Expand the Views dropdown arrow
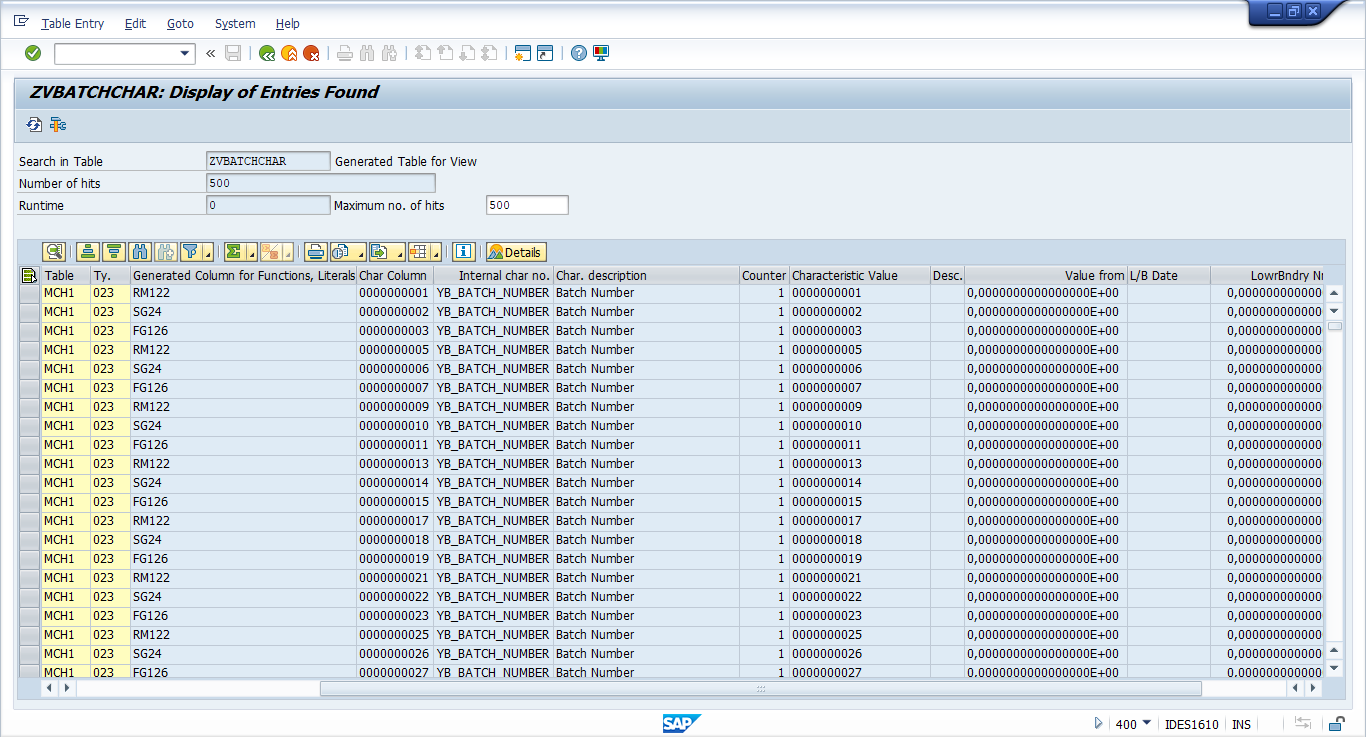This screenshot has width=1366, height=737. tap(359, 252)
